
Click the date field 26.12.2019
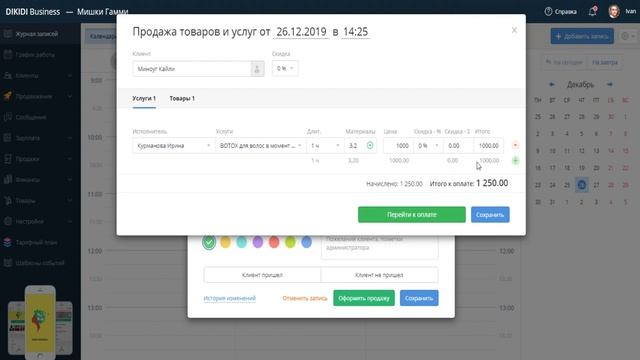pyautogui.click(x=301, y=32)
